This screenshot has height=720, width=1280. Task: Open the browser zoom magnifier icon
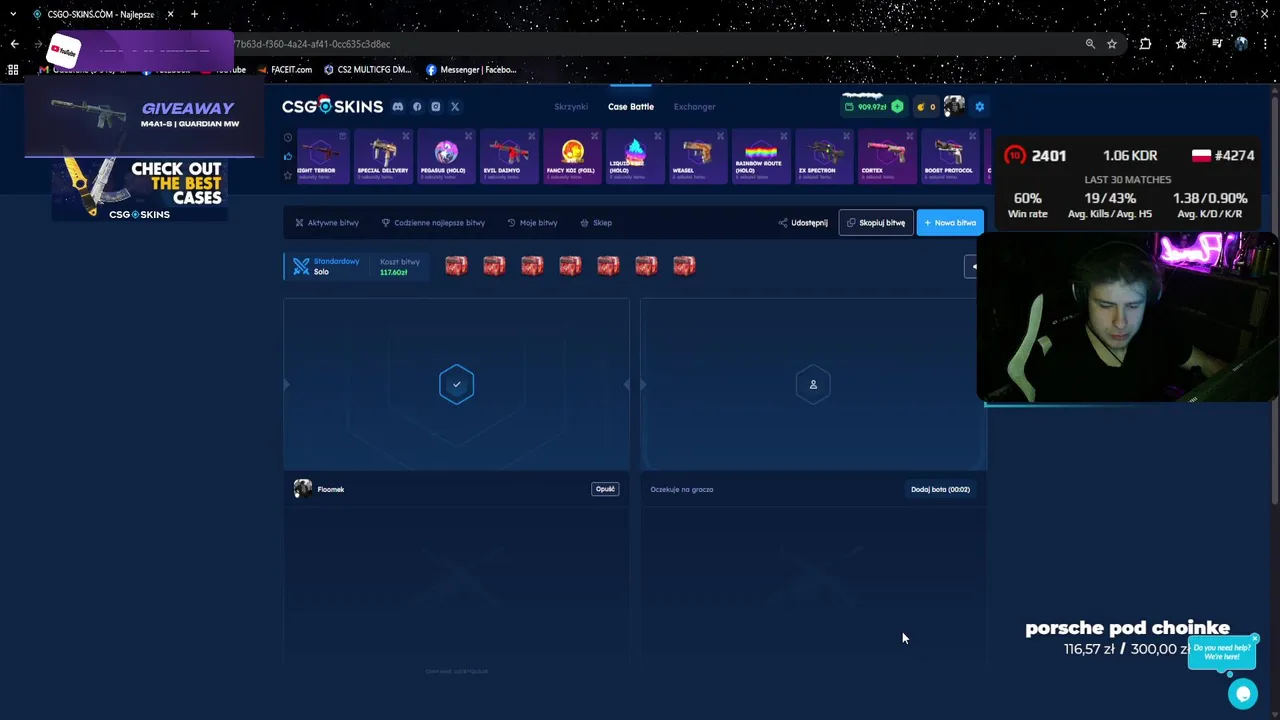(x=1090, y=44)
